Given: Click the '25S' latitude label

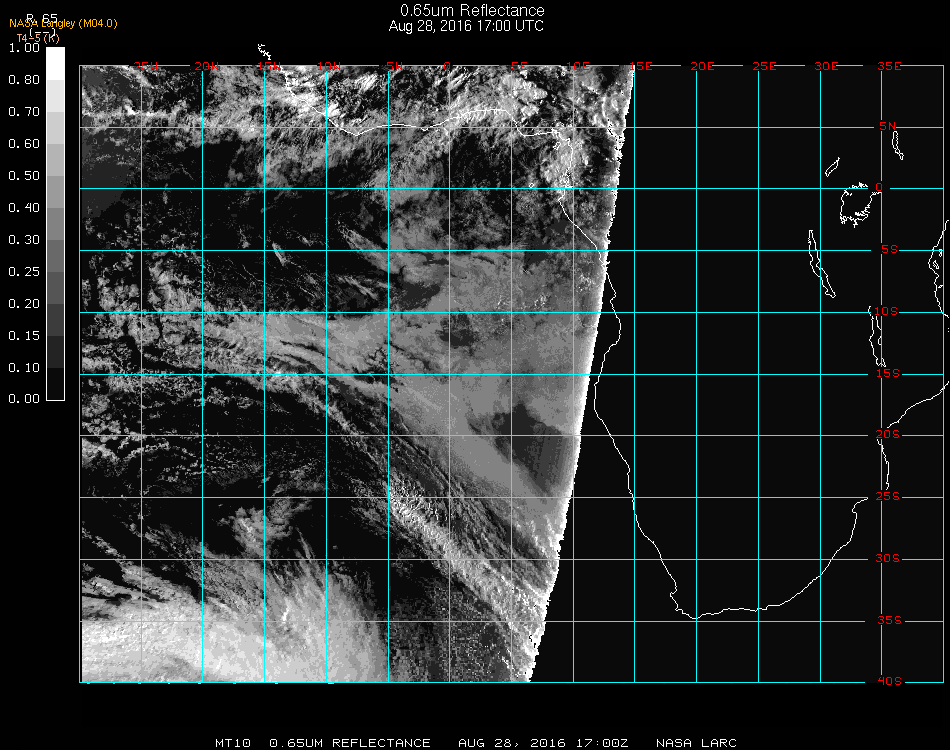Looking at the screenshot, I should click(888, 497).
